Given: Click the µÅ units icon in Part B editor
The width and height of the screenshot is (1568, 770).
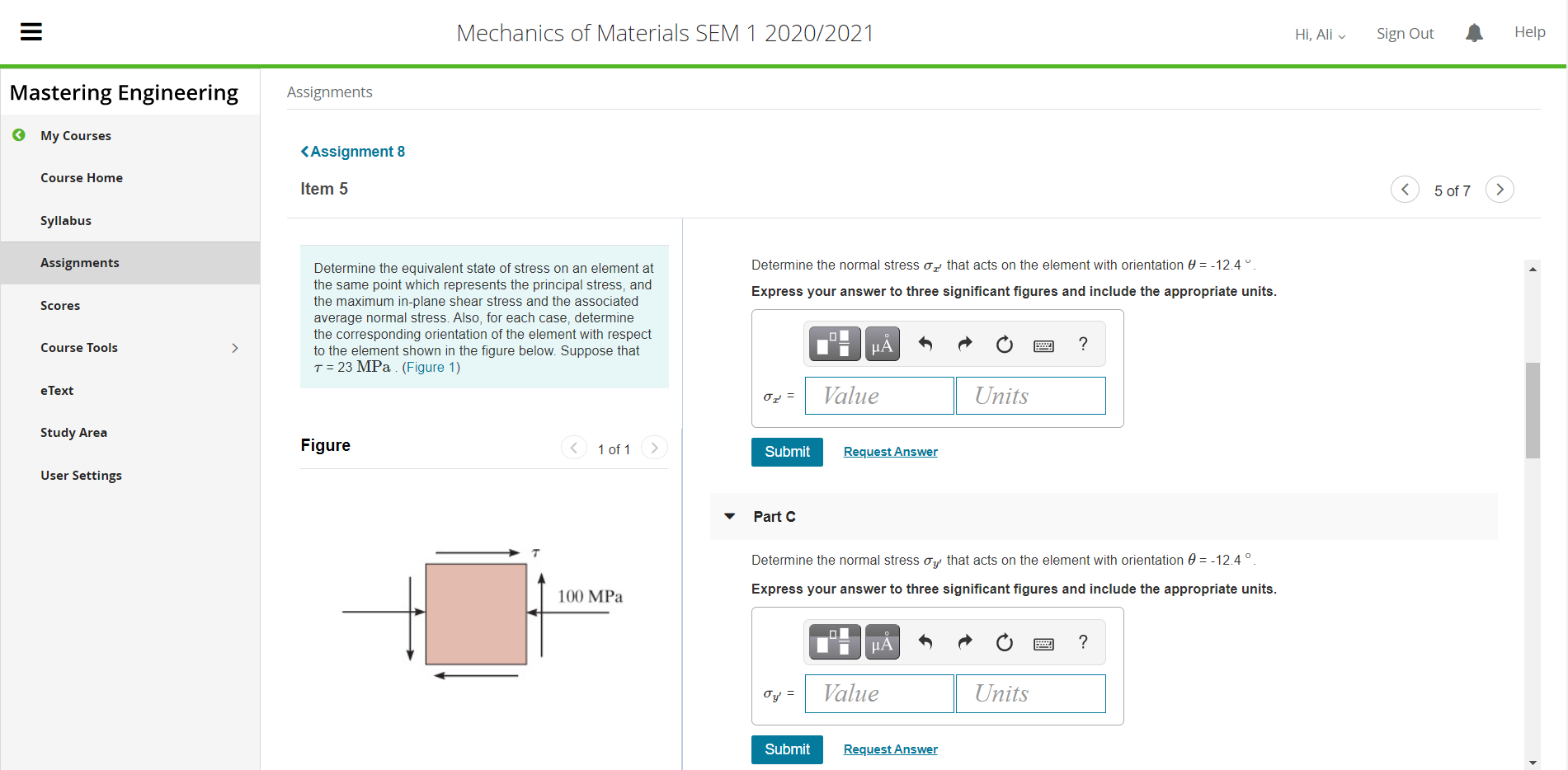Looking at the screenshot, I should tap(882, 344).
